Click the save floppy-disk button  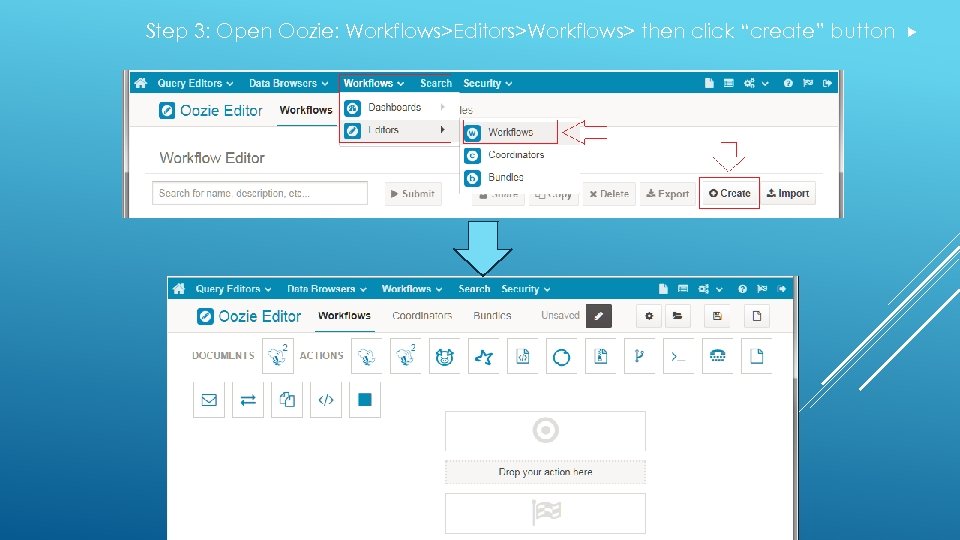click(x=717, y=316)
